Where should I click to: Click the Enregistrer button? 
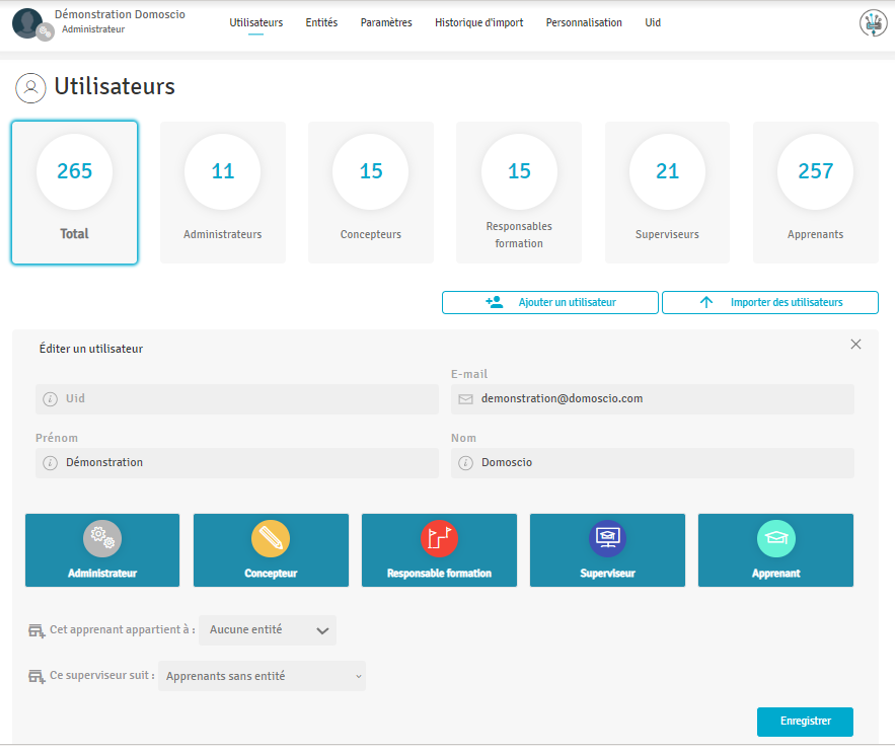(804, 721)
